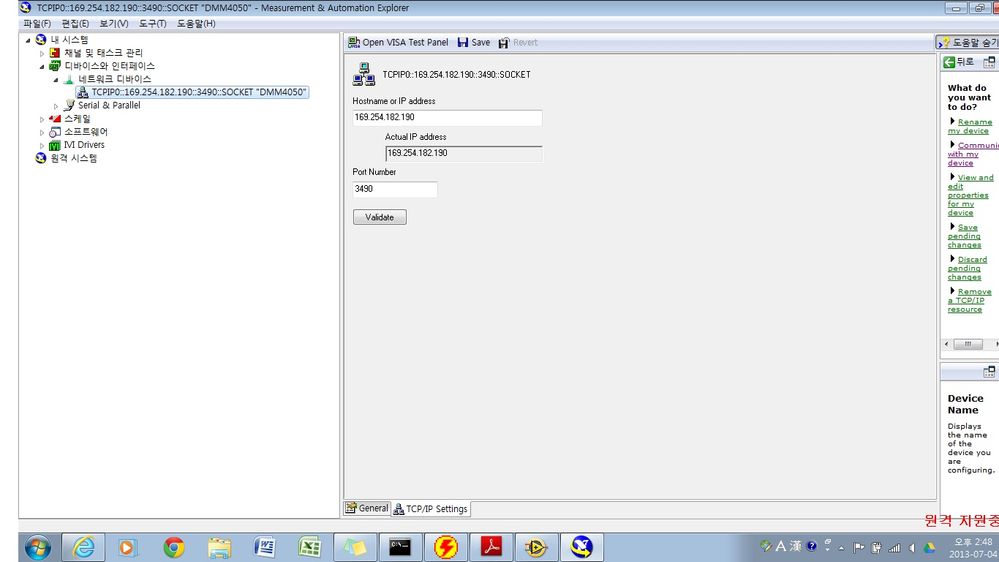The width and height of the screenshot is (999, 562).
Task: Open the Discard pending changes link
Action: [x=967, y=268]
